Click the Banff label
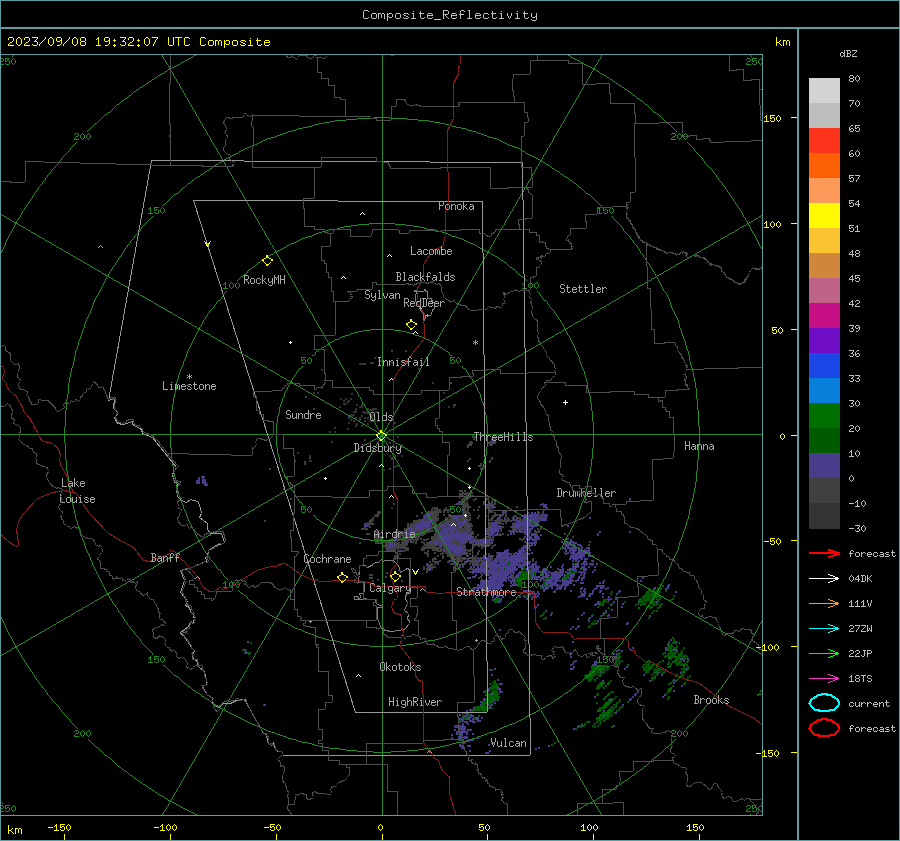Image resolution: width=900 pixels, height=841 pixels. (165, 558)
